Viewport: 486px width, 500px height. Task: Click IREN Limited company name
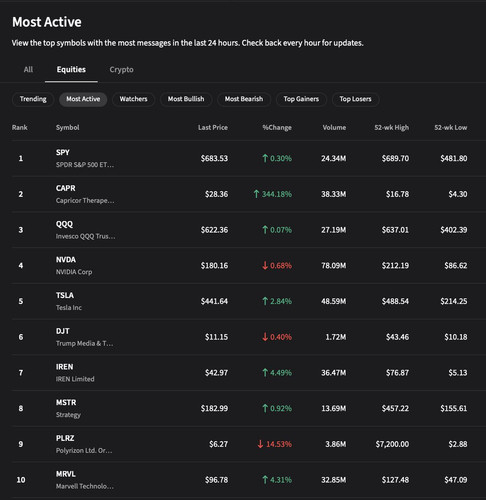pos(75,379)
